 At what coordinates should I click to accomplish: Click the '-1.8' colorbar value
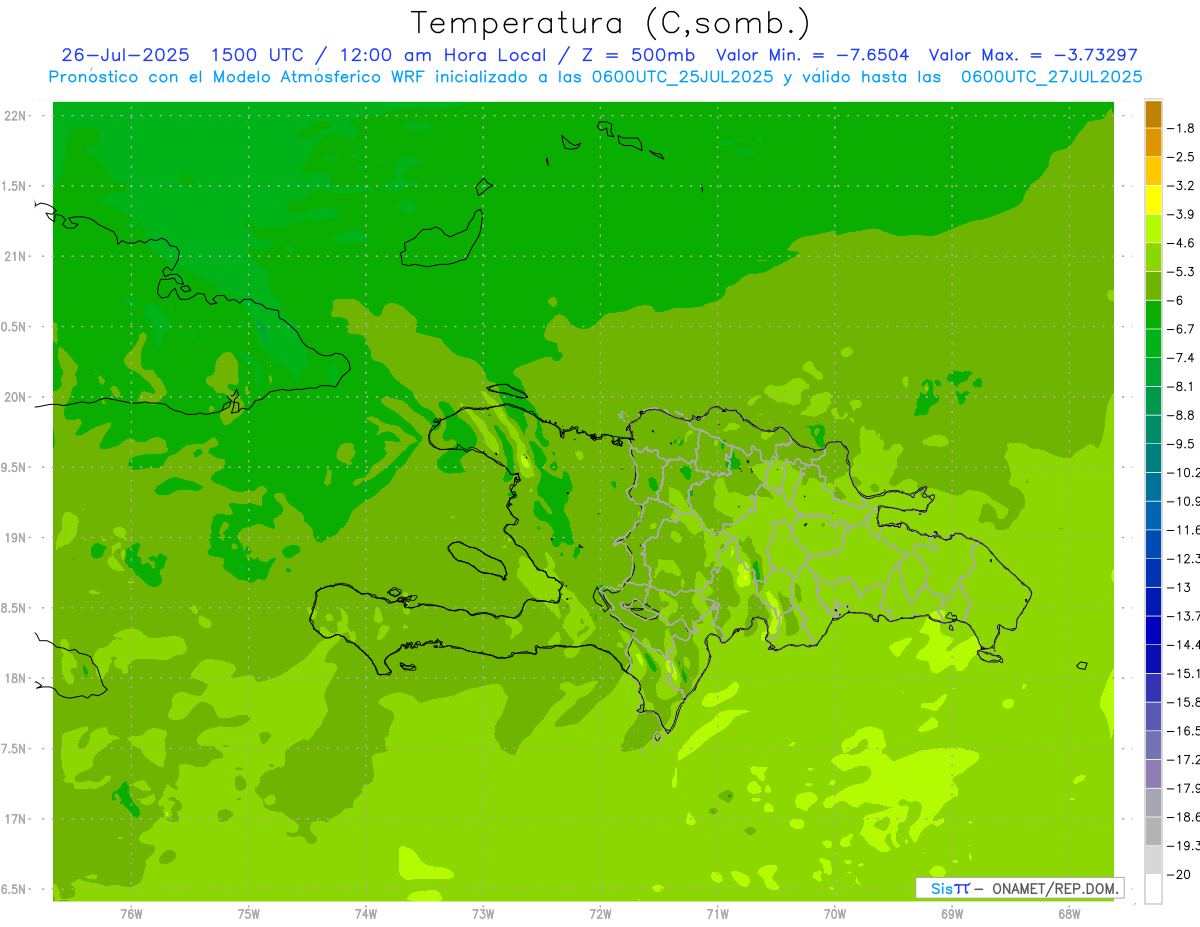pos(1183,128)
